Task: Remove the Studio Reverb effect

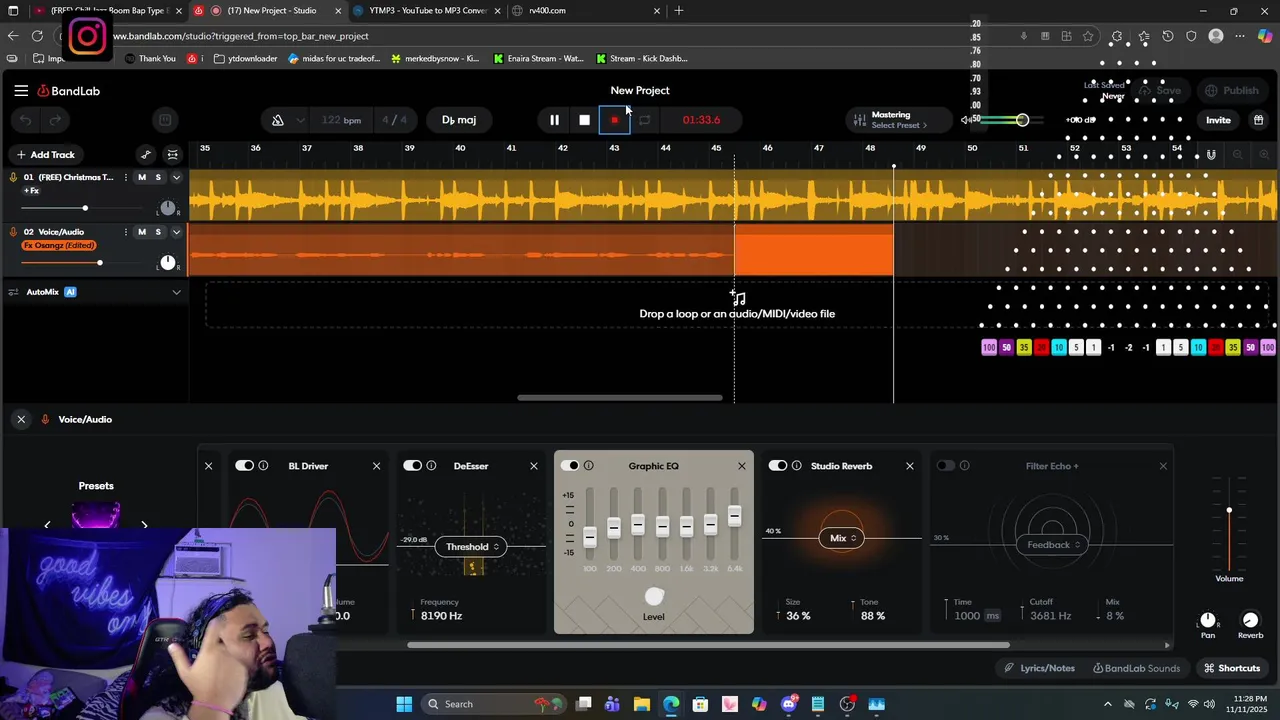Action: click(910, 466)
